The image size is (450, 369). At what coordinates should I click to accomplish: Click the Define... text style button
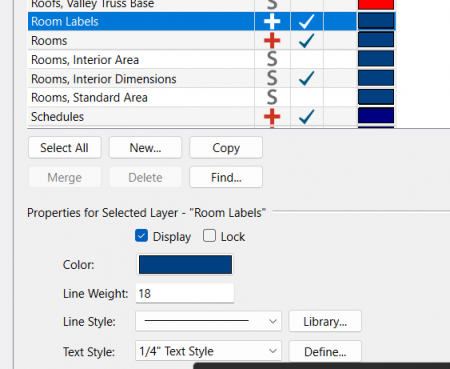coord(325,351)
